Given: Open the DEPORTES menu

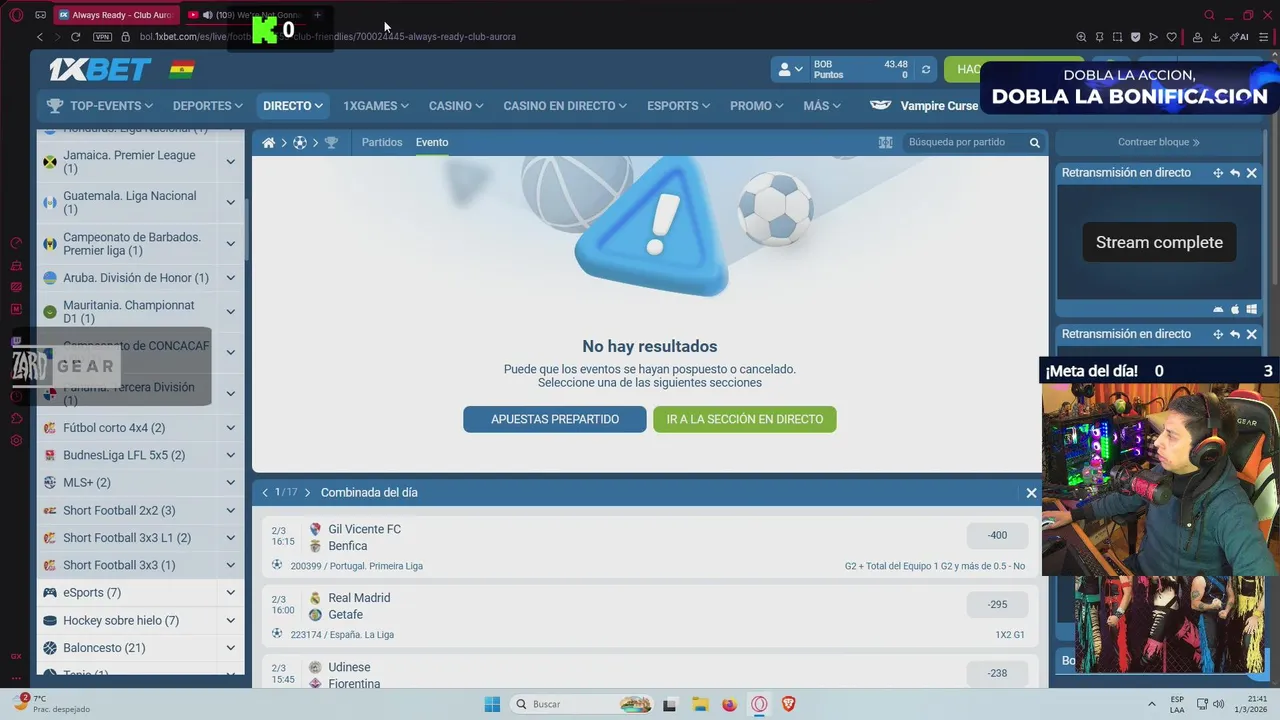Looking at the screenshot, I should [x=208, y=106].
